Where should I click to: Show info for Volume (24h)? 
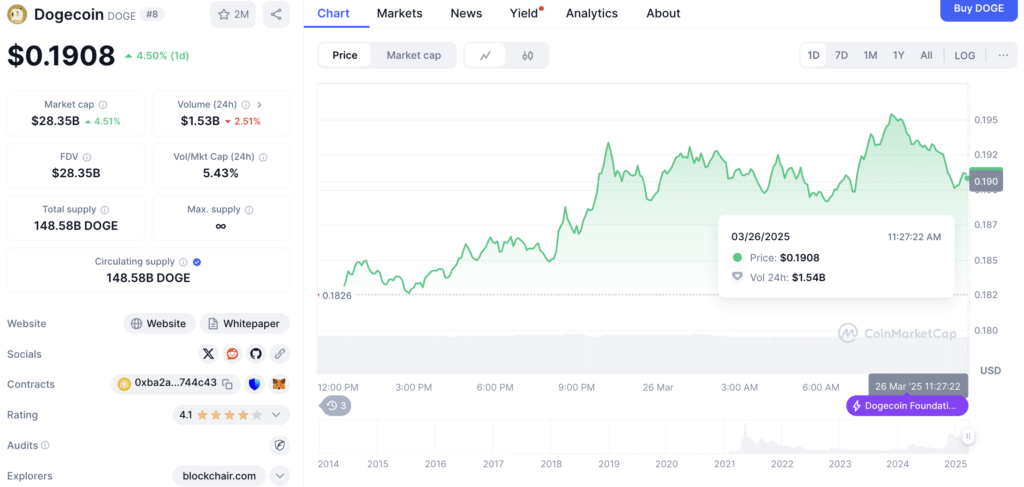(x=246, y=104)
